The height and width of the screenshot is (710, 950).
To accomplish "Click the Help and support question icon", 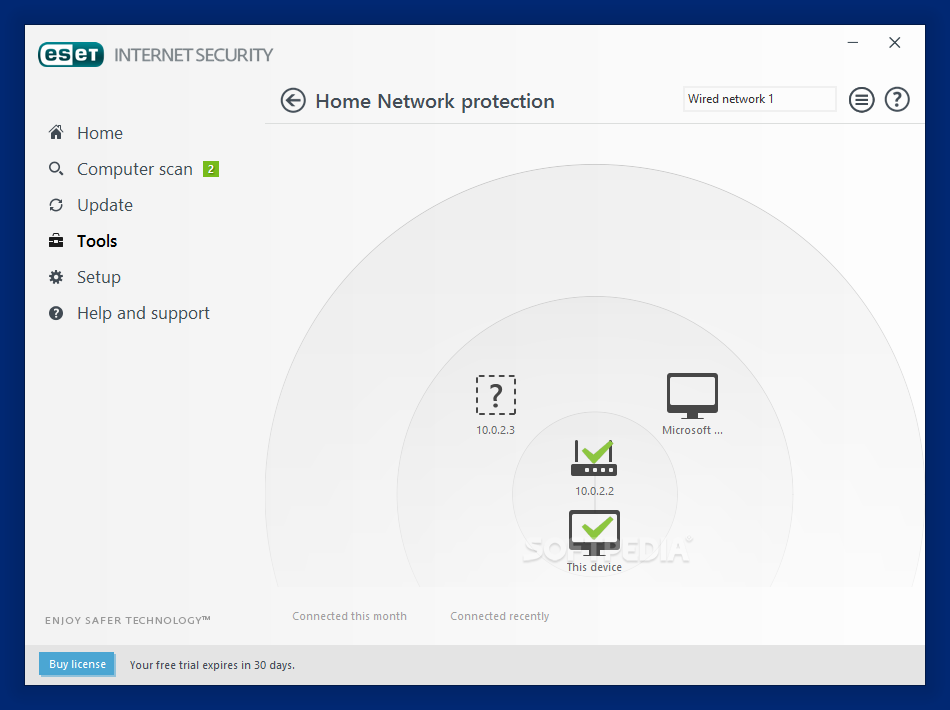I will coord(56,313).
